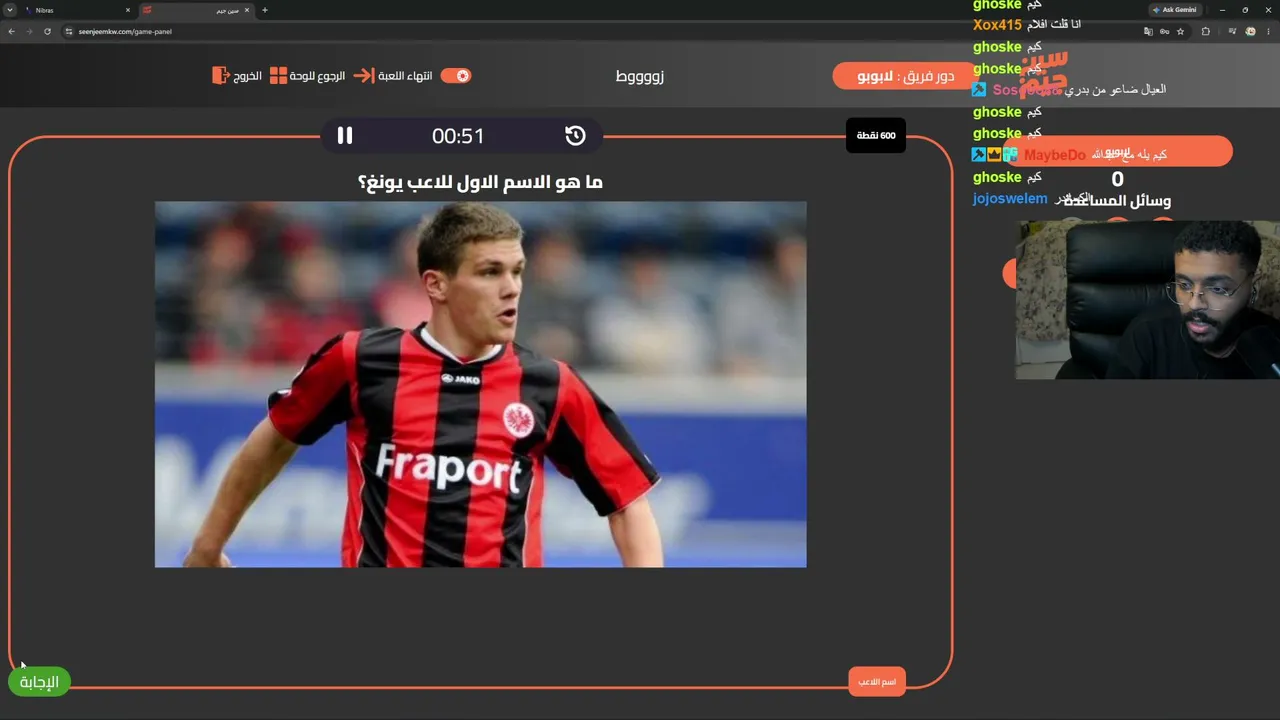Click the question text above the photo
The image size is (1280, 720).
[x=480, y=182]
